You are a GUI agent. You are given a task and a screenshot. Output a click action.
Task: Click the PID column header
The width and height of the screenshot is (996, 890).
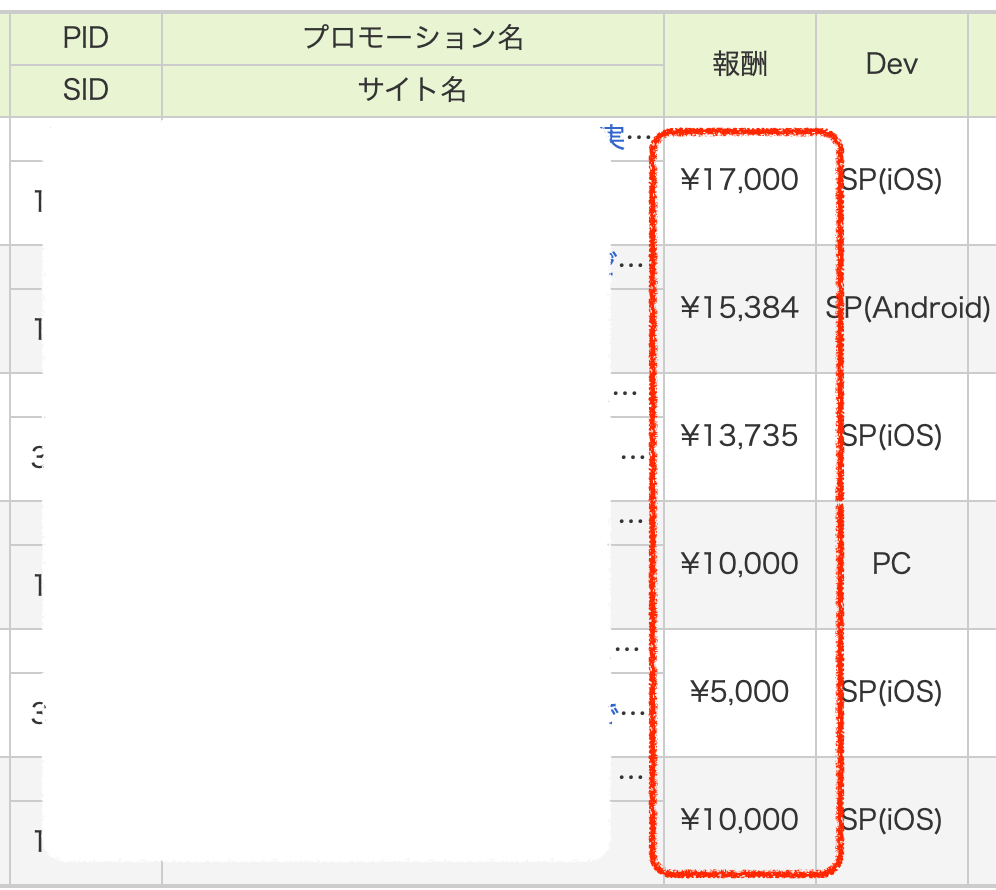(x=85, y=39)
